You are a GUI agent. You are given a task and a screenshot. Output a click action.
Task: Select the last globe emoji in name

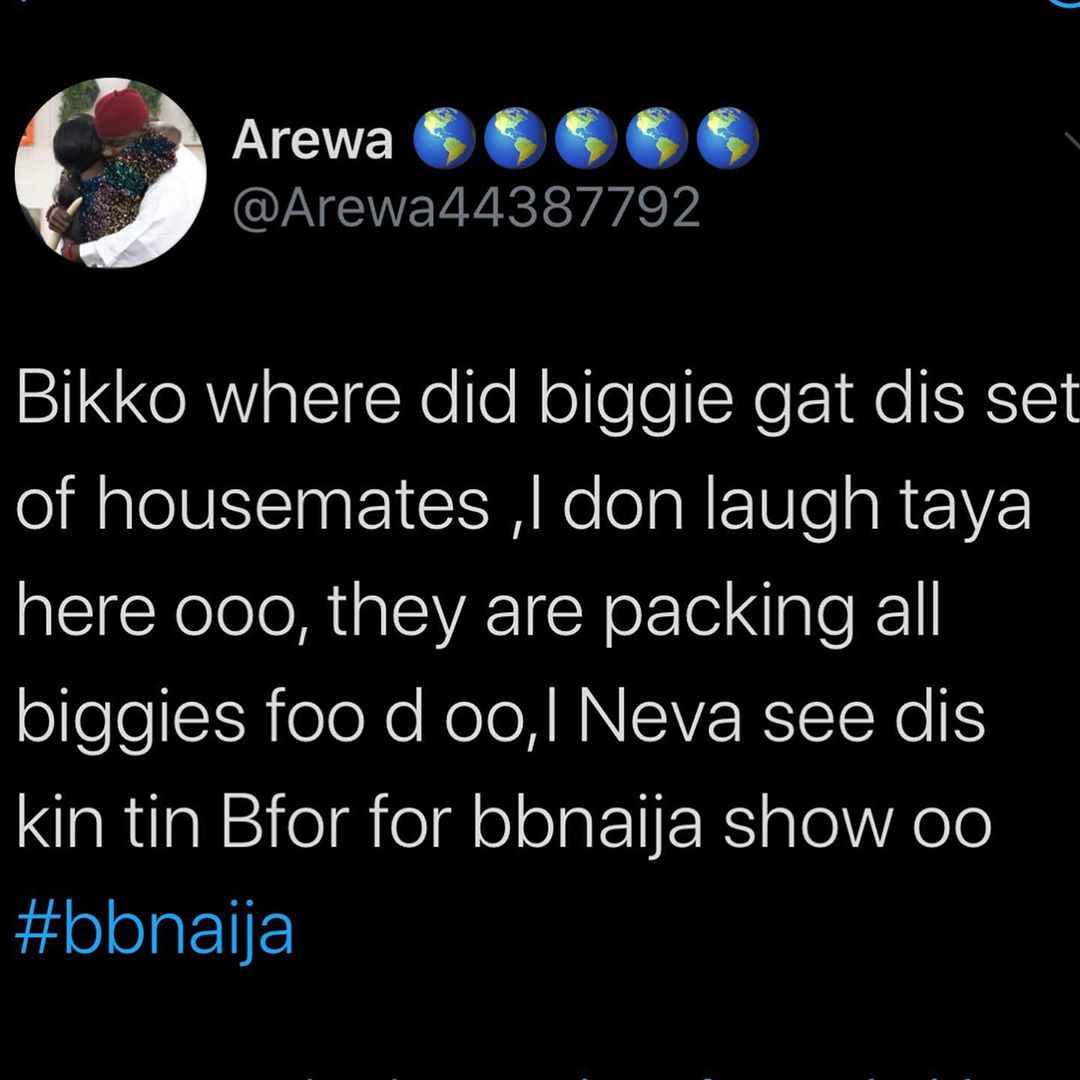point(728,138)
